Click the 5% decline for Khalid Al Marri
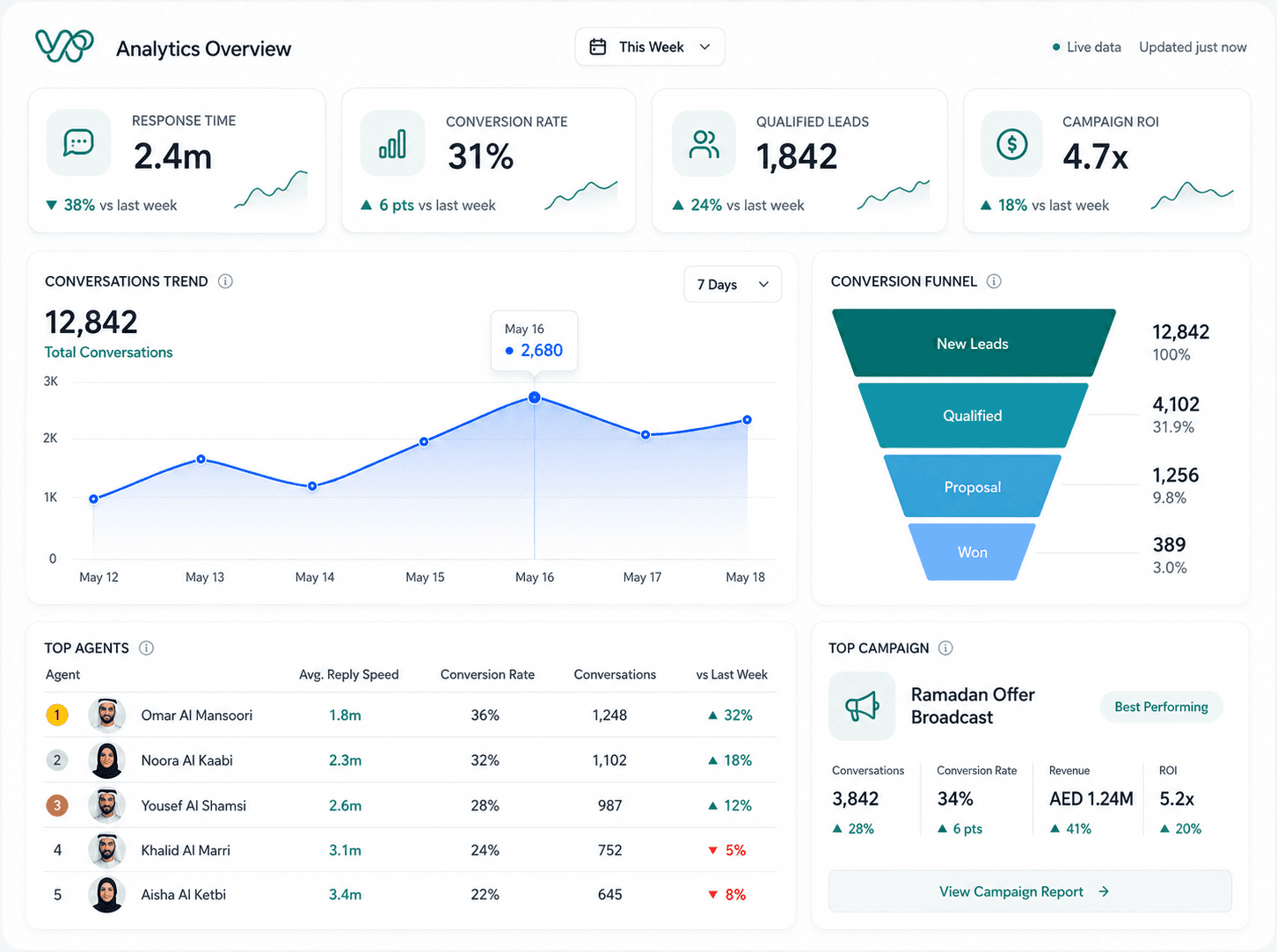Image resolution: width=1277 pixels, height=952 pixels. [727, 851]
